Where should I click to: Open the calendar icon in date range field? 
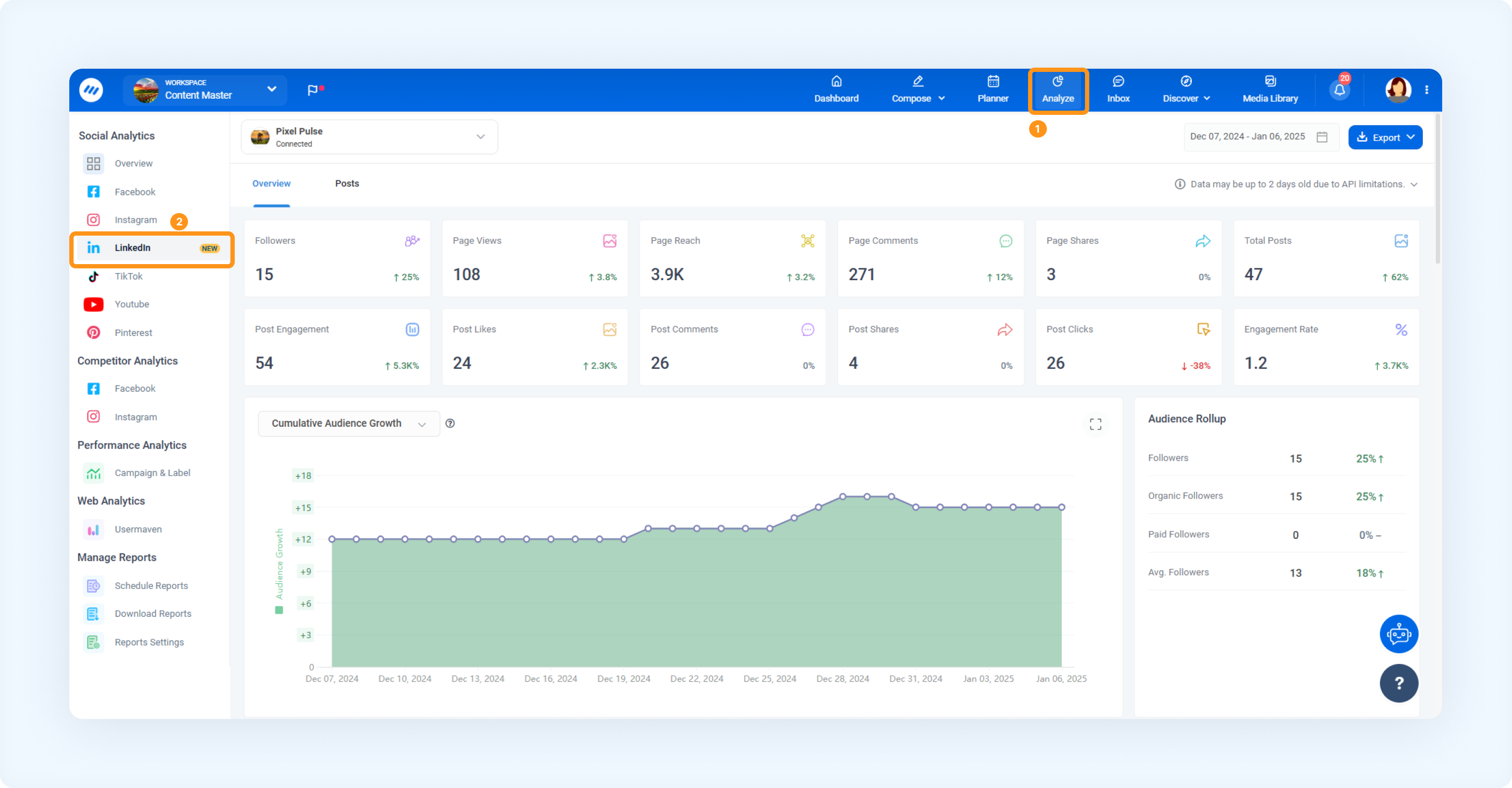click(1322, 137)
